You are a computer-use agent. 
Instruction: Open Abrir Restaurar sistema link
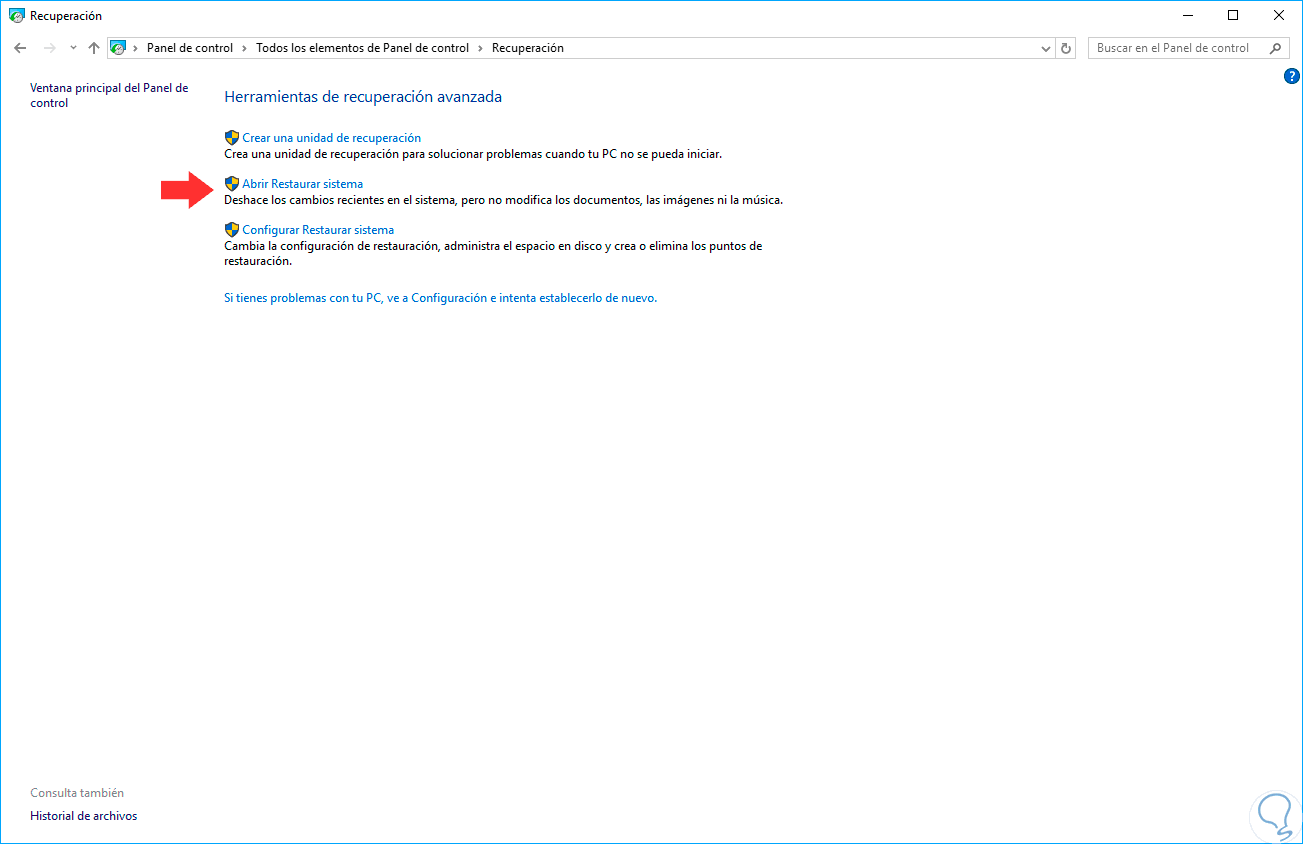click(303, 184)
